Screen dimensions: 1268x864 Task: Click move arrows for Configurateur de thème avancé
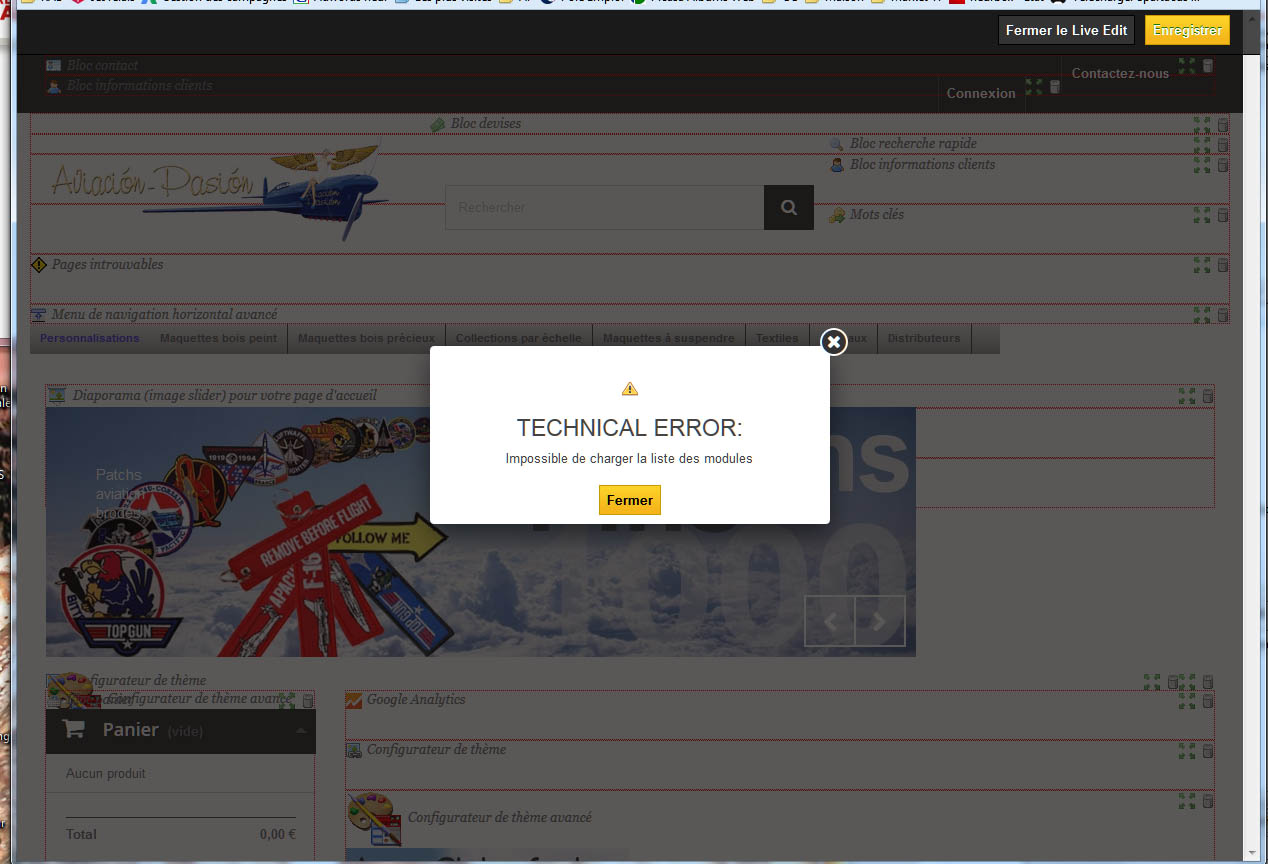point(1187,801)
